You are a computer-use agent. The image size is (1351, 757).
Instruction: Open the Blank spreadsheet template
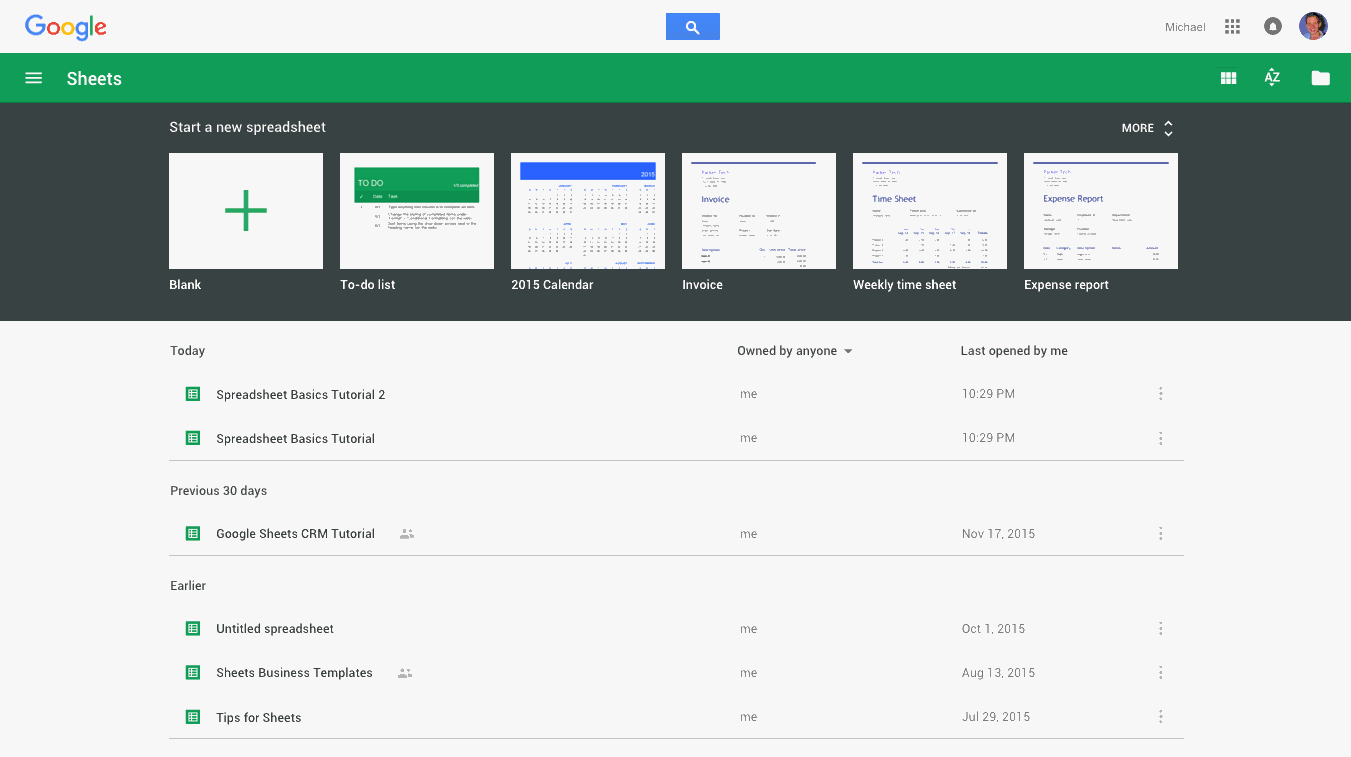click(245, 211)
